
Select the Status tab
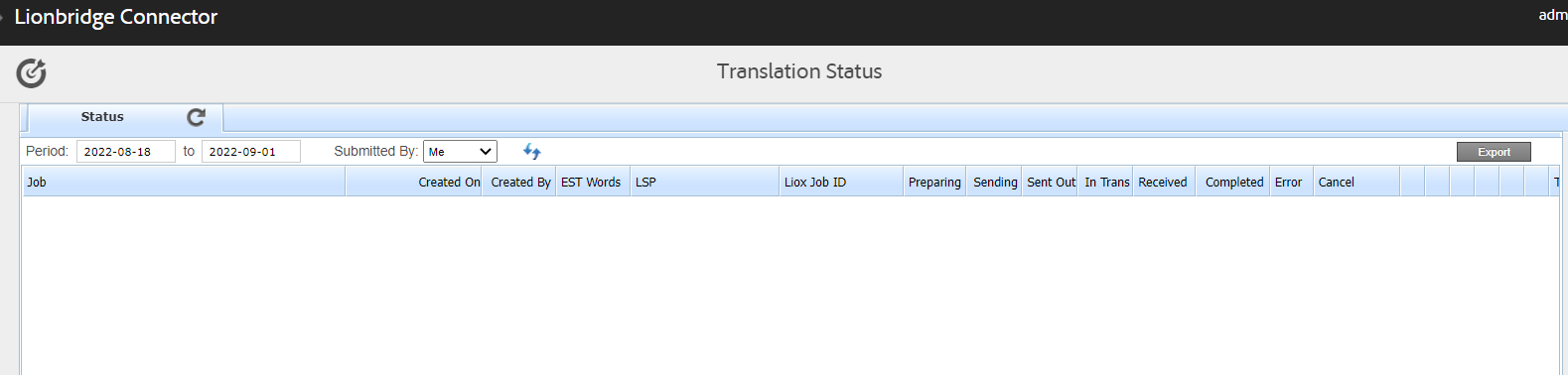click(102, 117)
